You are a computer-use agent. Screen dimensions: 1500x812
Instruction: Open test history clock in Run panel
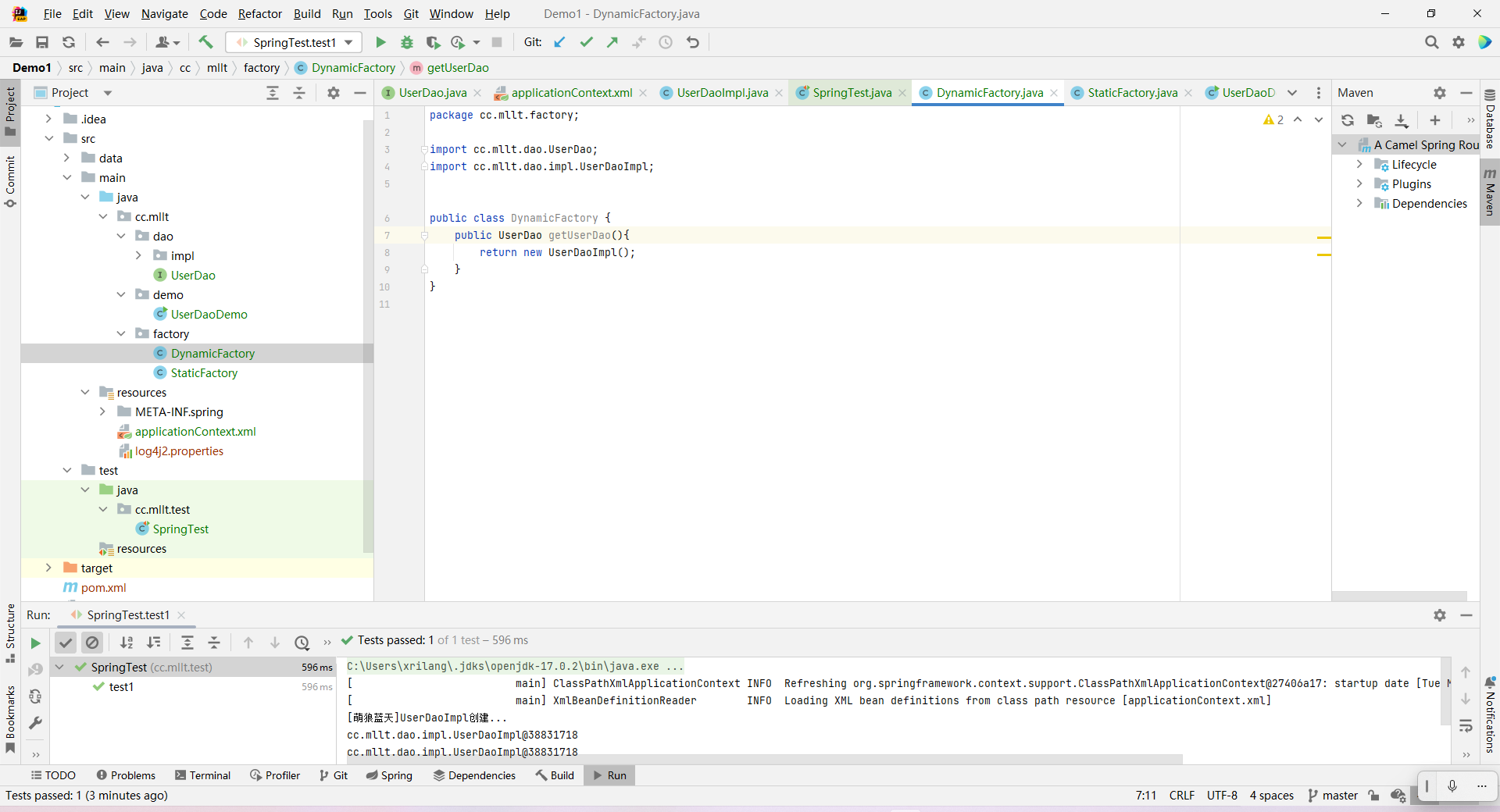pos(302,643)
